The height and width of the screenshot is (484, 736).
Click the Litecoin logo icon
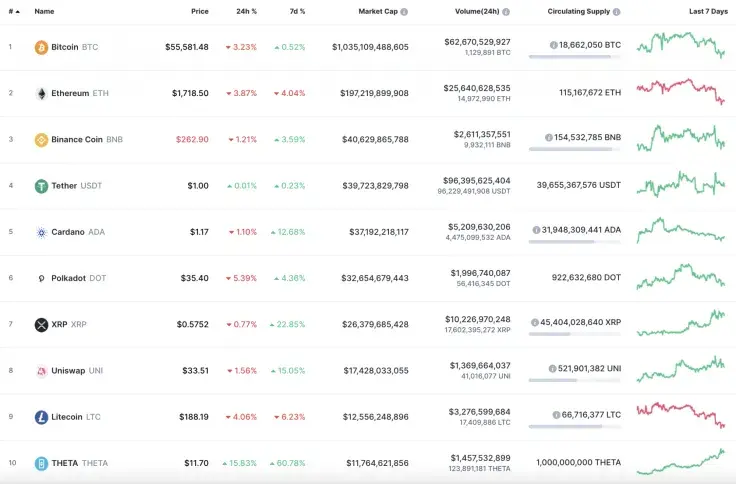41,417
